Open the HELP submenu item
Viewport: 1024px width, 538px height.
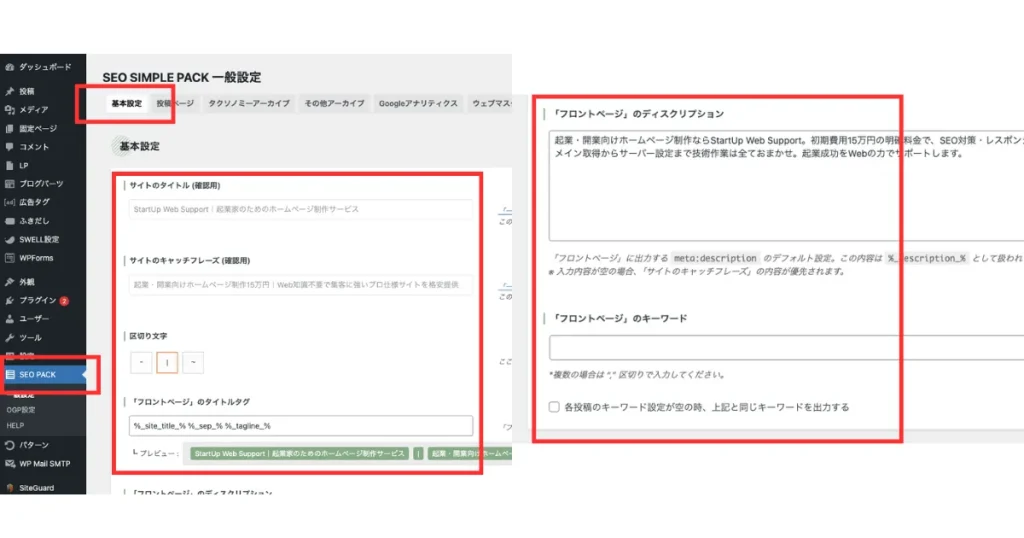tap(15, 426)
